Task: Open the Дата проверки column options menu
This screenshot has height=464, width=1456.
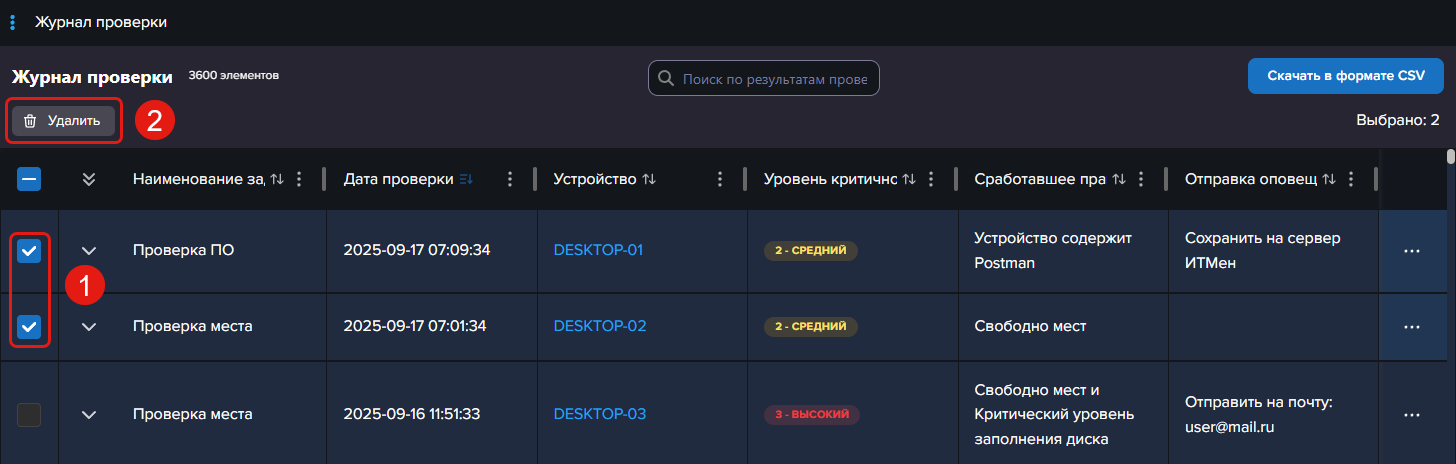Action: [510, 179]
